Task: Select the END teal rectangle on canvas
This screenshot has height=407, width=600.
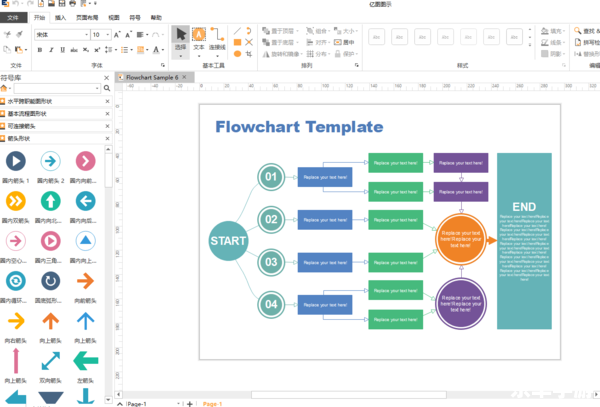Action: tap(524, 241)
